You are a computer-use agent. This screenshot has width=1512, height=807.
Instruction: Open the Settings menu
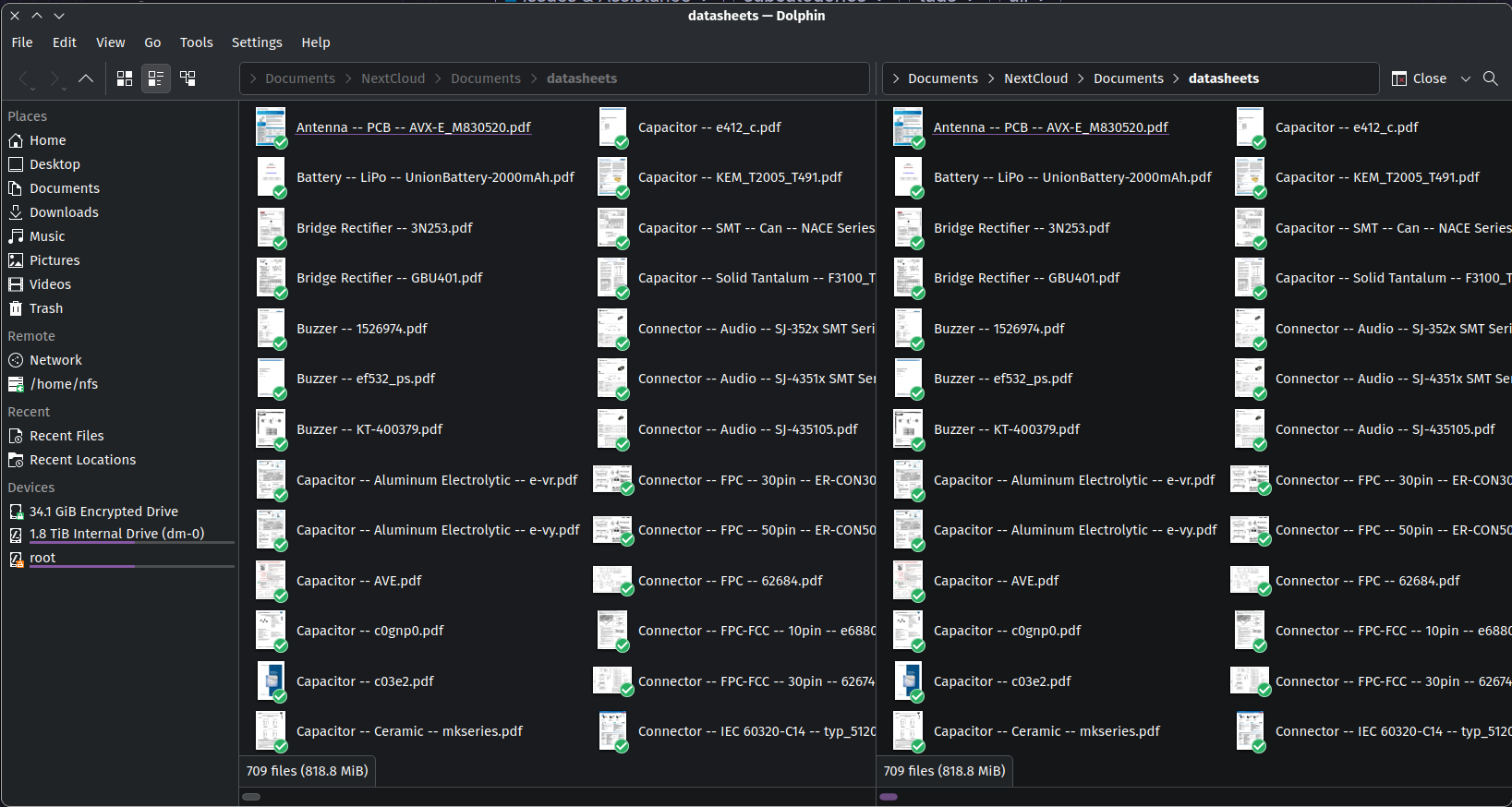click(257, 42)
